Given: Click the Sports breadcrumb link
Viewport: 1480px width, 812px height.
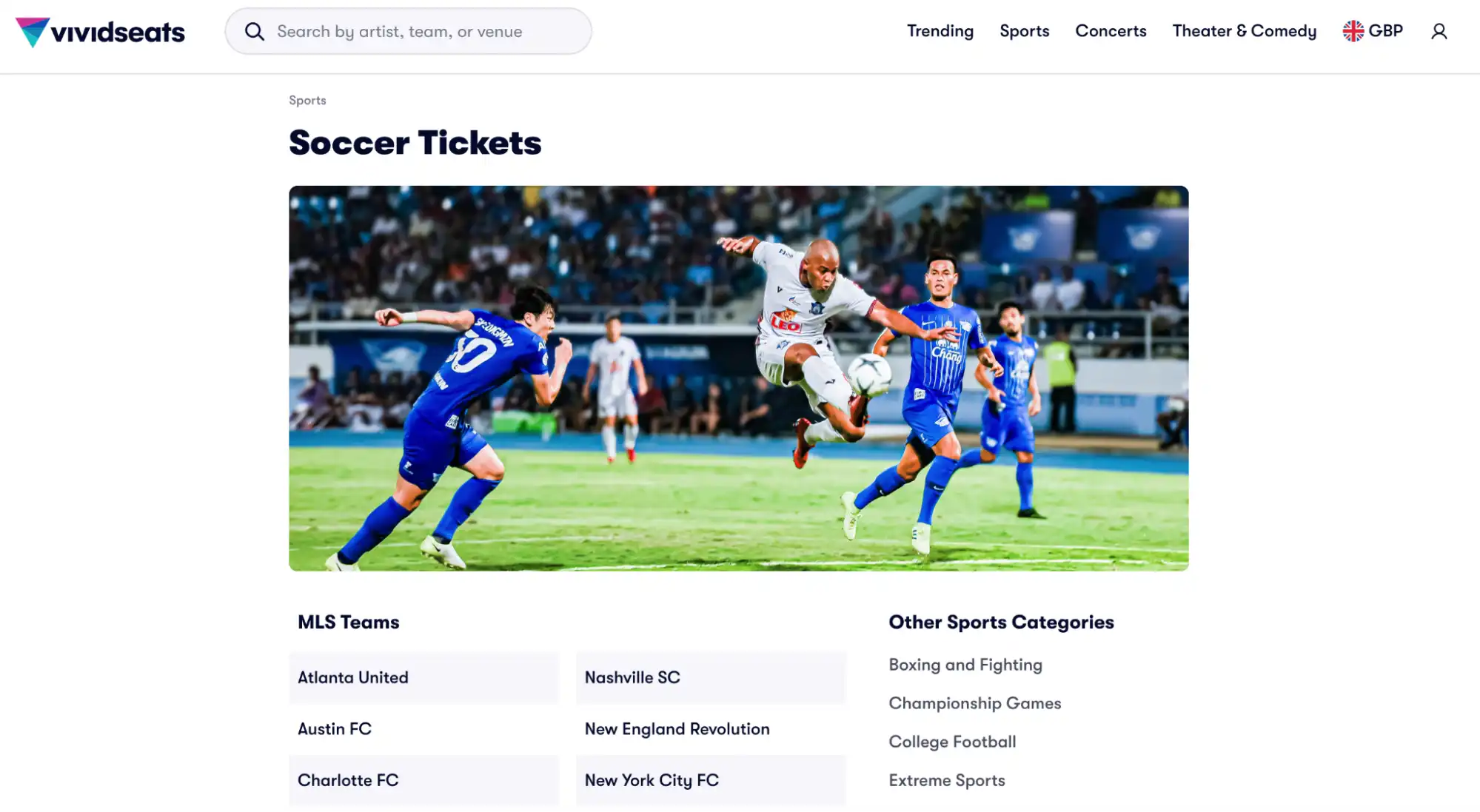Looking at the screenshot, I should pos(307,100).
